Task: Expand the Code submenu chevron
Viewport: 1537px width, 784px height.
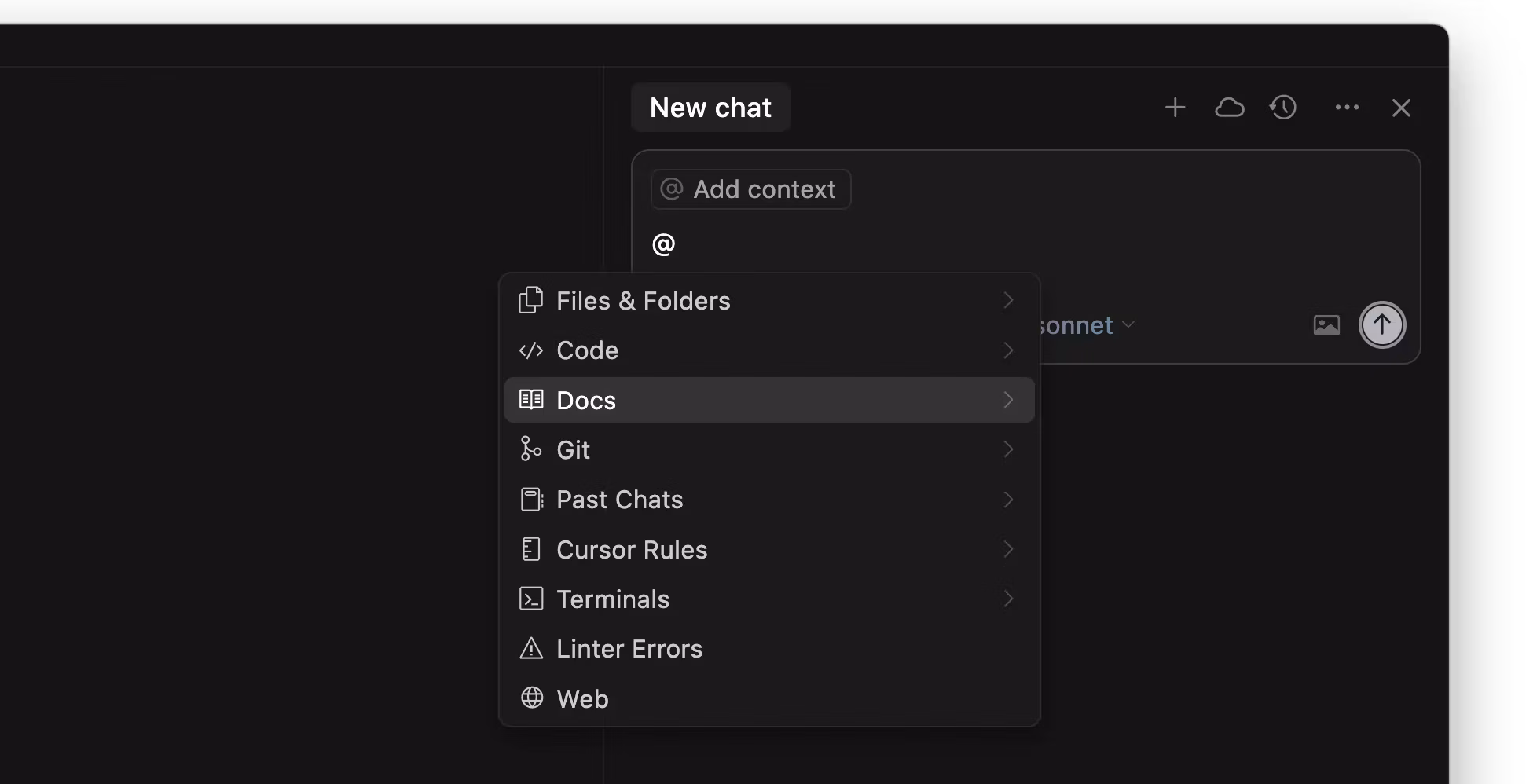Action: pyautogui.click(x=1008, y=350)
